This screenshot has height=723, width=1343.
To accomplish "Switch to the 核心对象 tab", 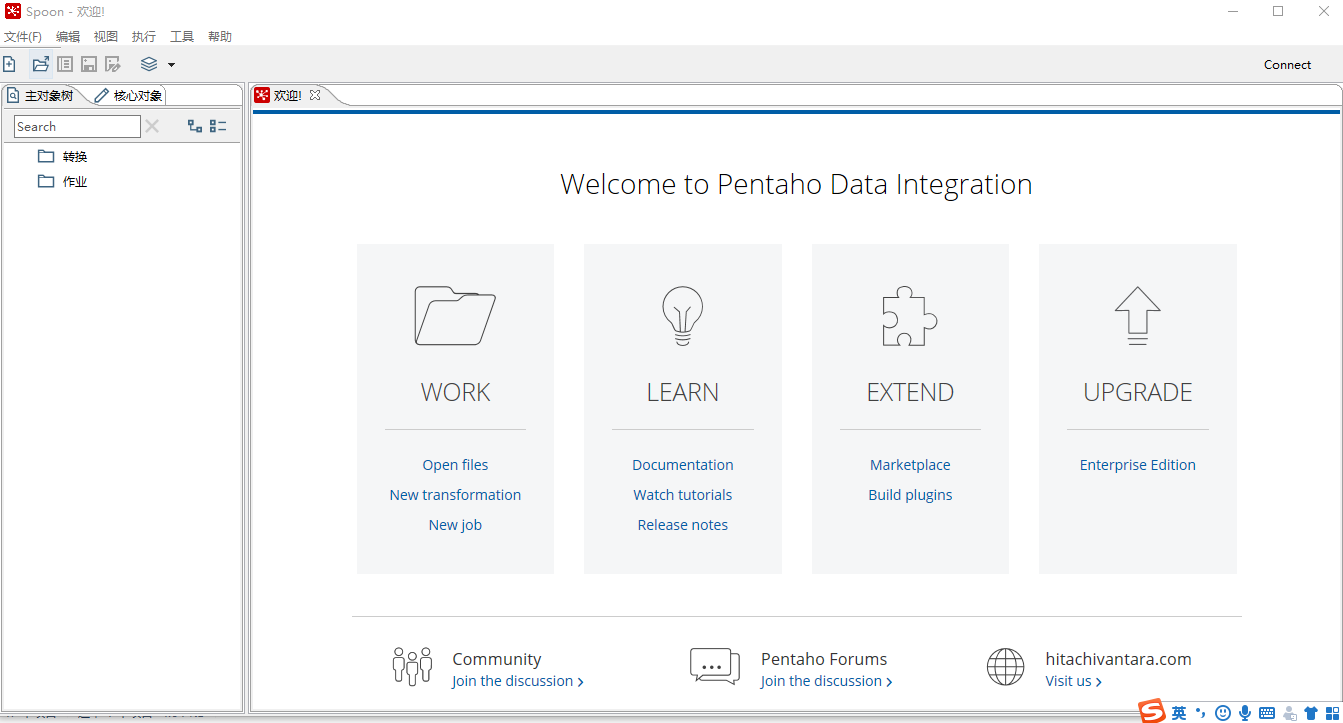I will (130, 96).
